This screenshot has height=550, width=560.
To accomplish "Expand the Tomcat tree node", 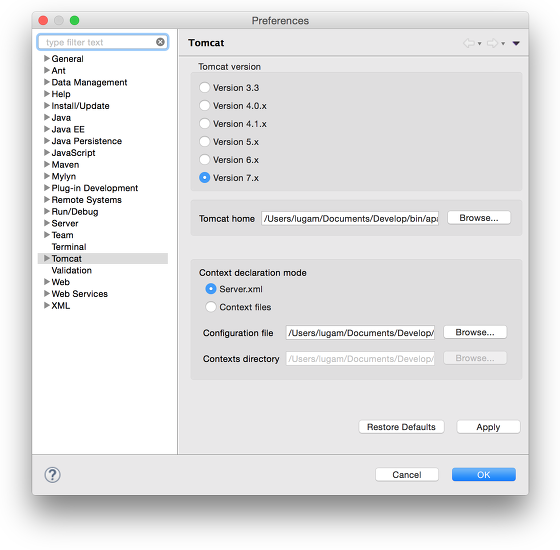I will (46, 258).
